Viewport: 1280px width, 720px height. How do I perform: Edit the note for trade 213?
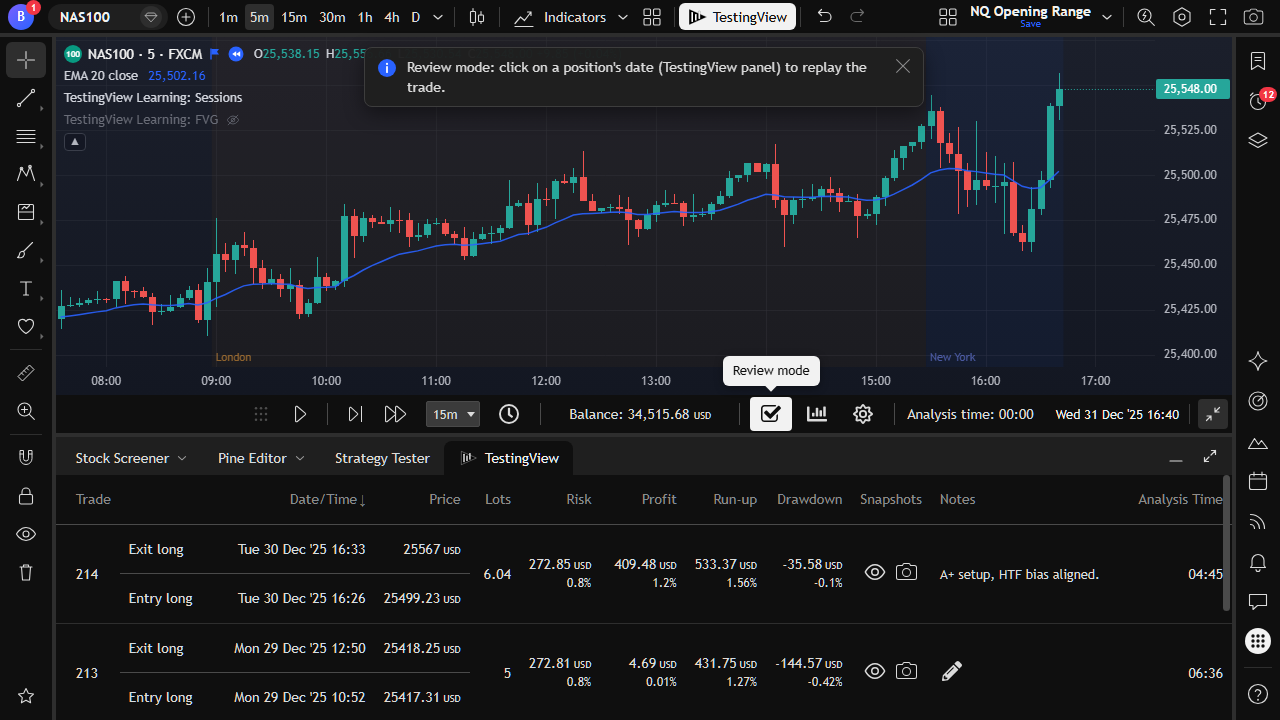(952, 671)
